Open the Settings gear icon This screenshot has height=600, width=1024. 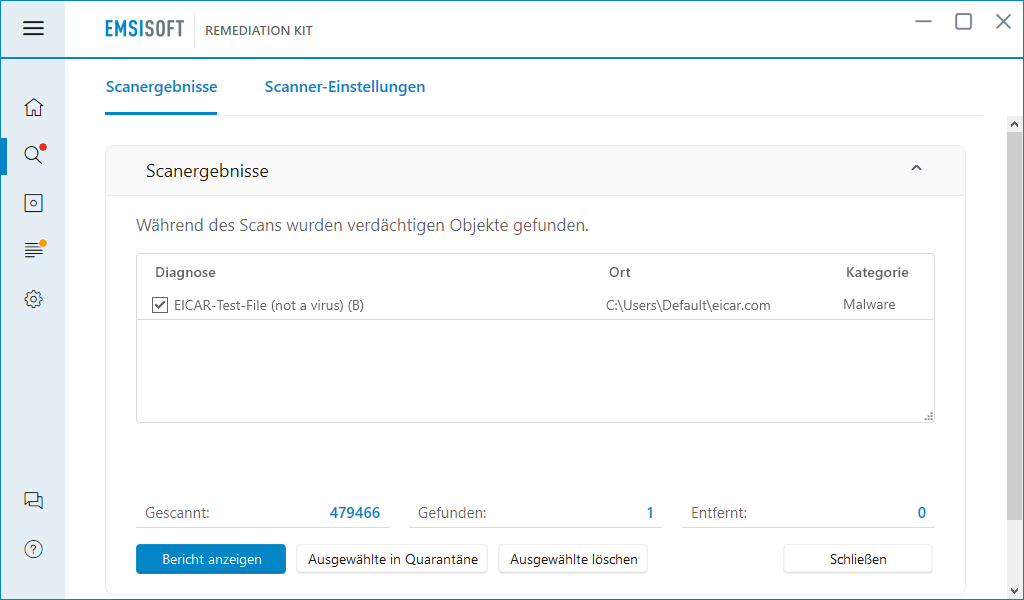pyautogui.click(x=33, y=299)
